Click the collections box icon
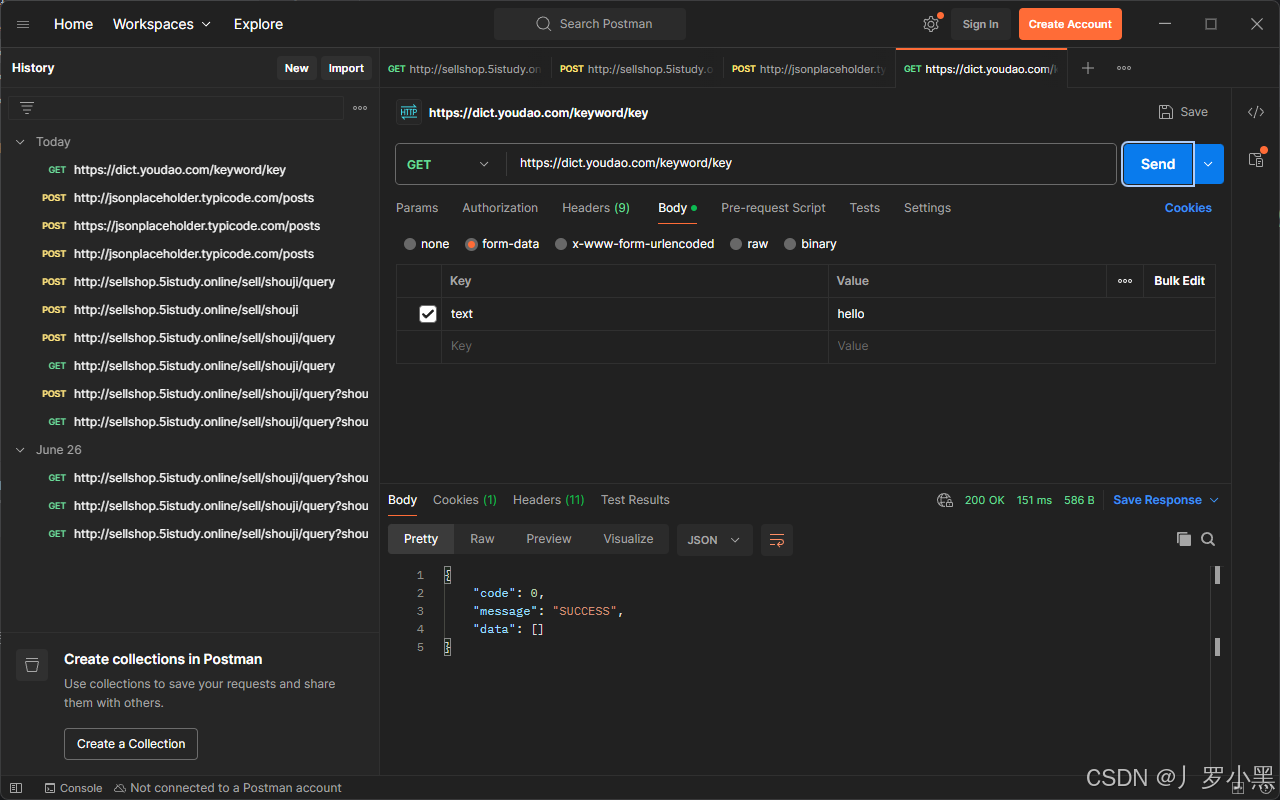 pyautogui.click(x=32, y=665)
